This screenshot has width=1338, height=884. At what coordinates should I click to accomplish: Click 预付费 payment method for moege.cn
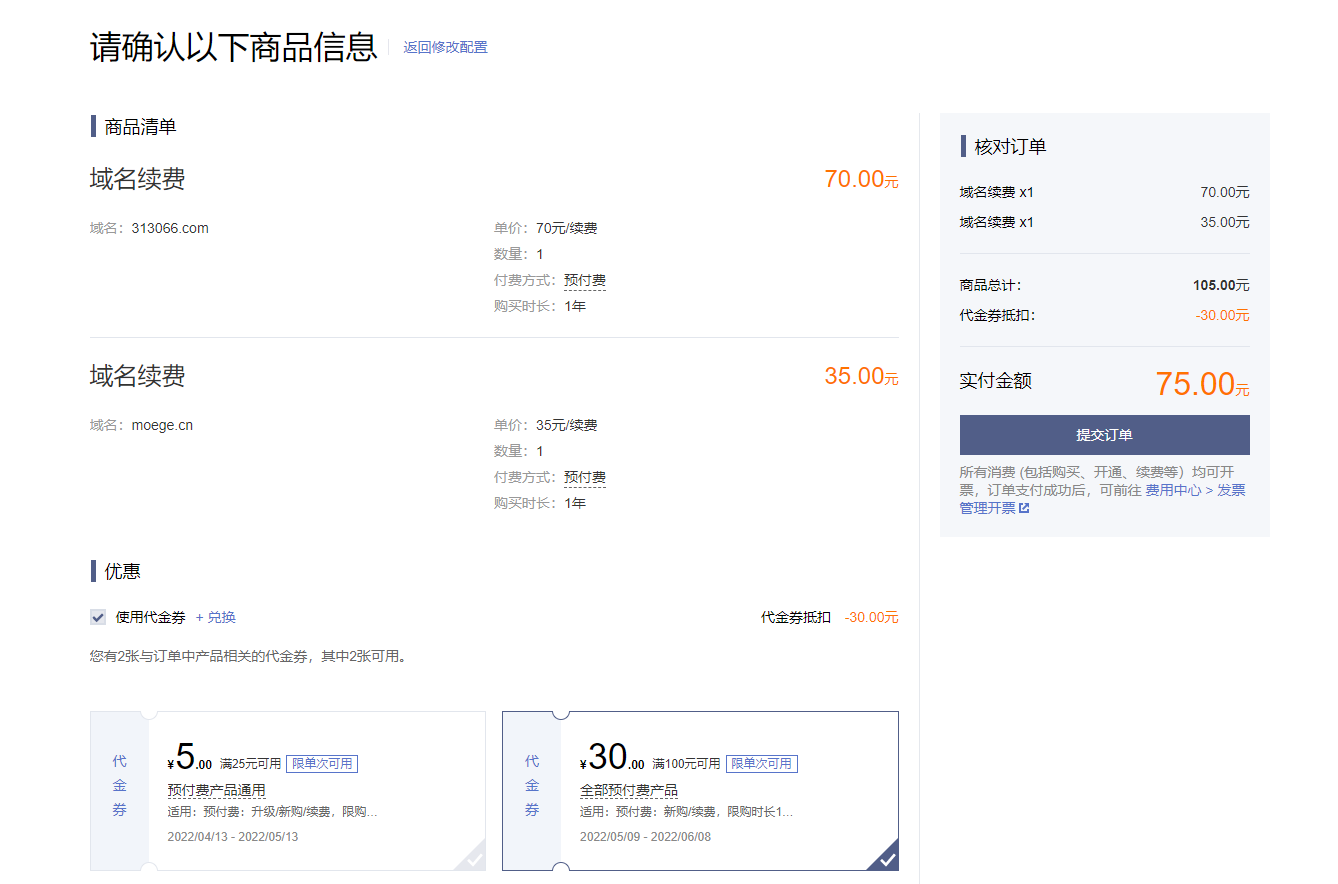[x=585, y=477]
